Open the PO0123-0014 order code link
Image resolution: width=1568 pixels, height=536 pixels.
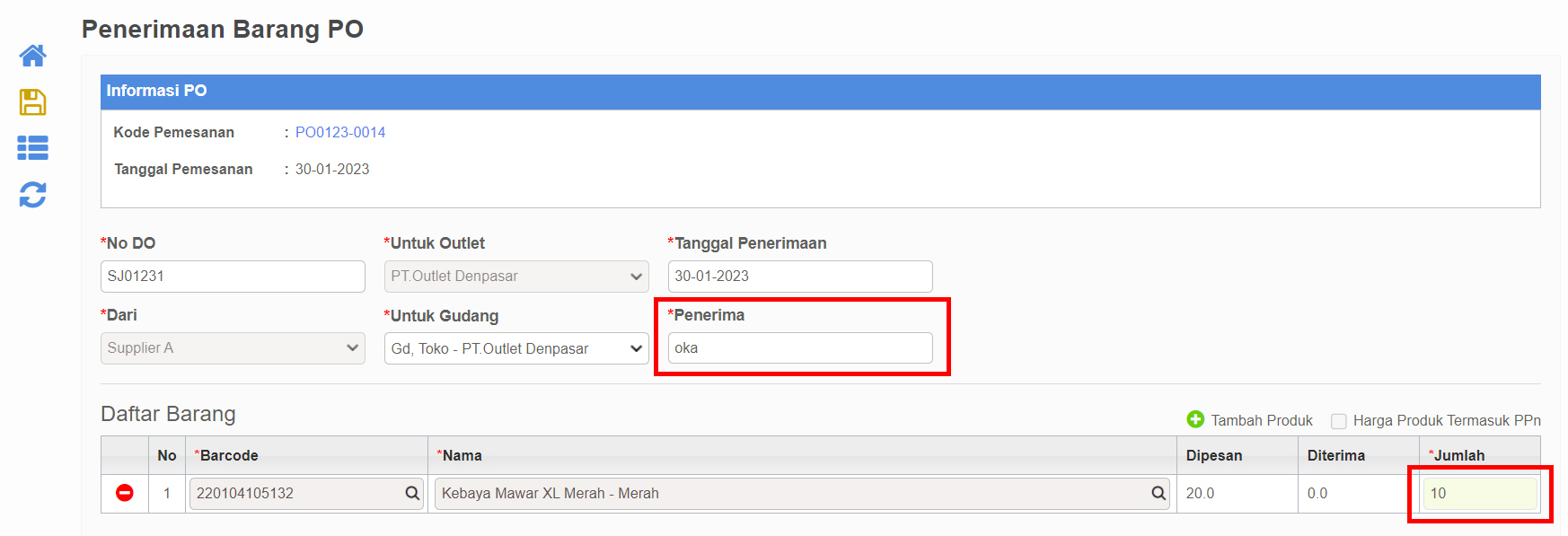340,132
